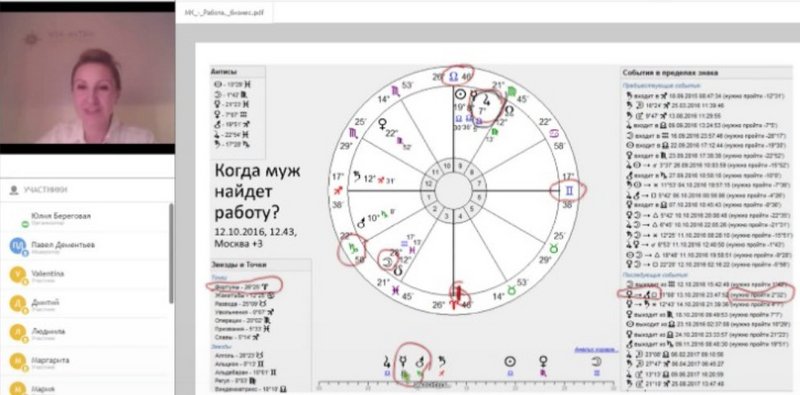
Task: Click the circled Gemini sign on the chart's right edge
Action: pyautogui.click(x=569, y=191)
